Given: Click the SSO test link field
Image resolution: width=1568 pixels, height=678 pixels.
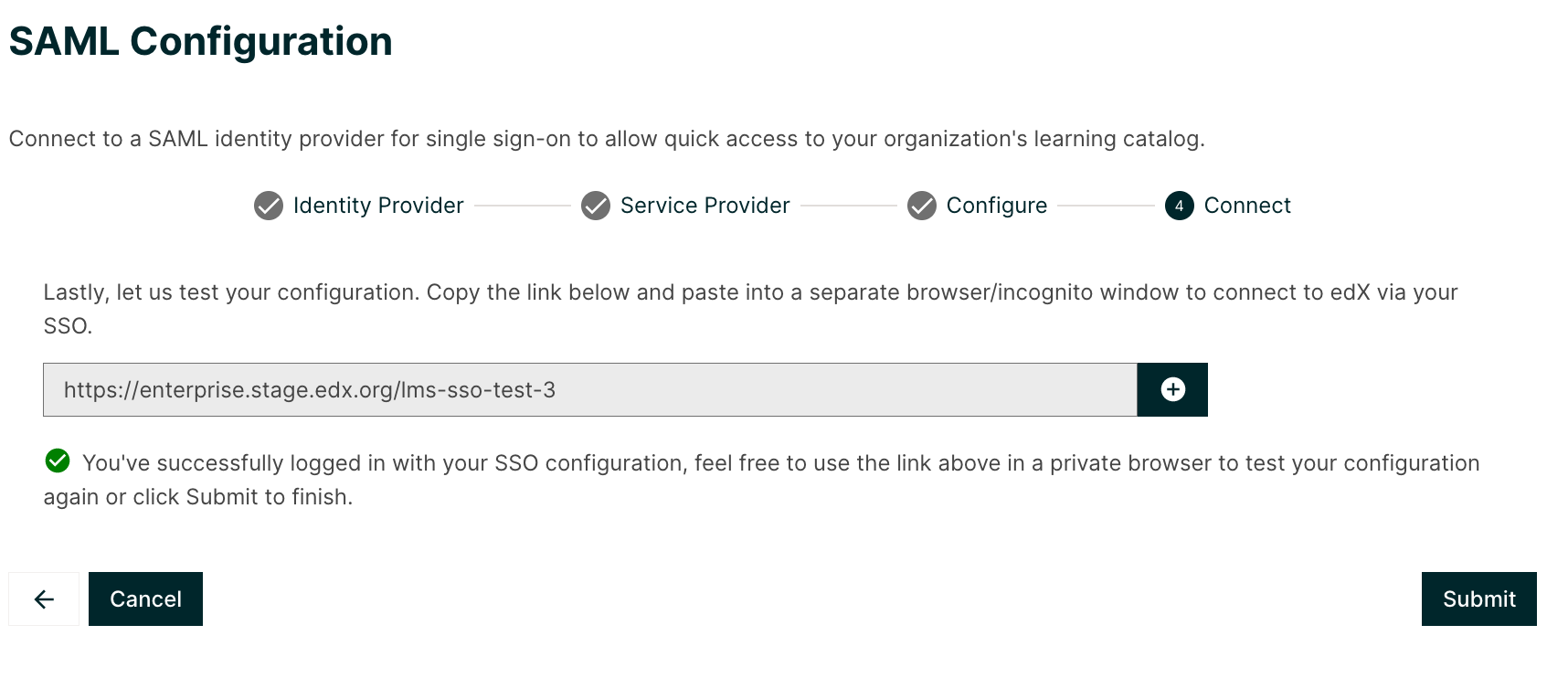Looking at the screenshot, I should (589, 389).
